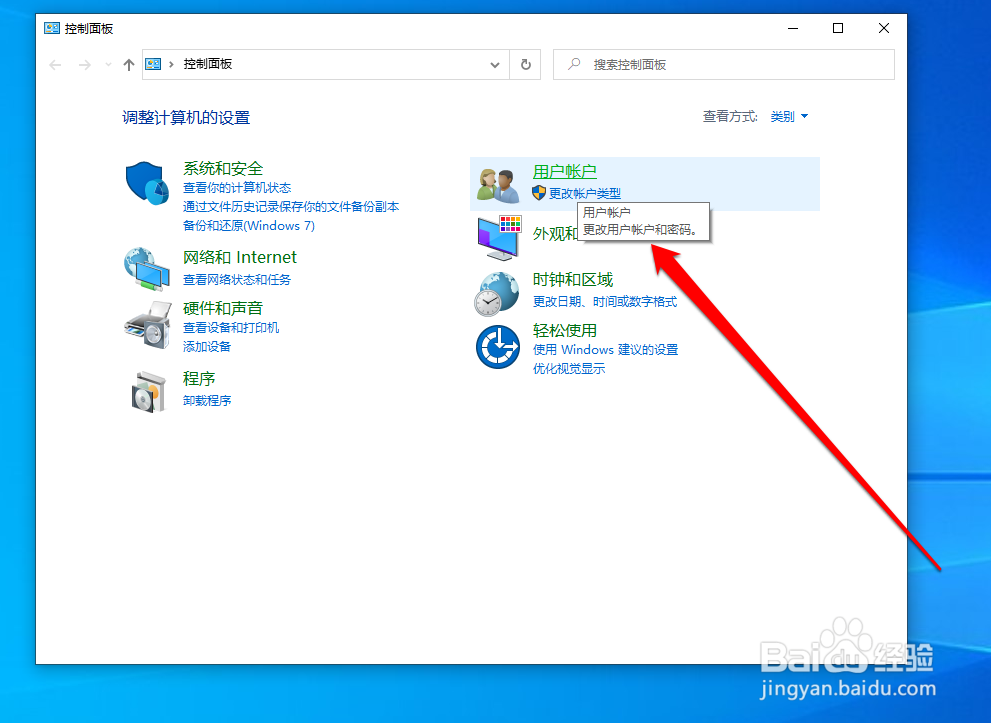
Task: Maximize the Control Panel window
Action: click(x=838, y=28)
